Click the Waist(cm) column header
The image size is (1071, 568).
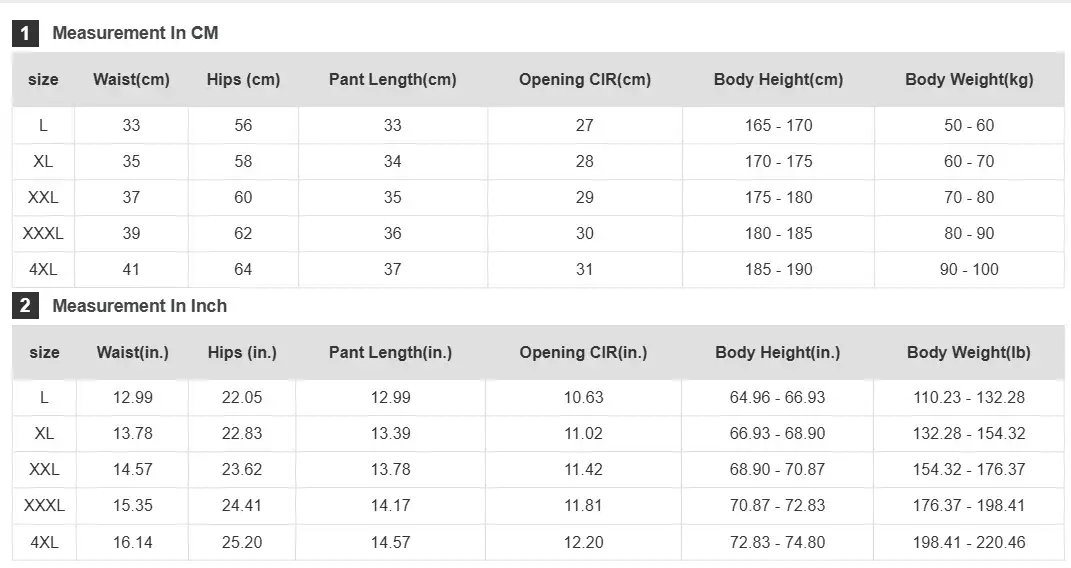pos(131,79)
